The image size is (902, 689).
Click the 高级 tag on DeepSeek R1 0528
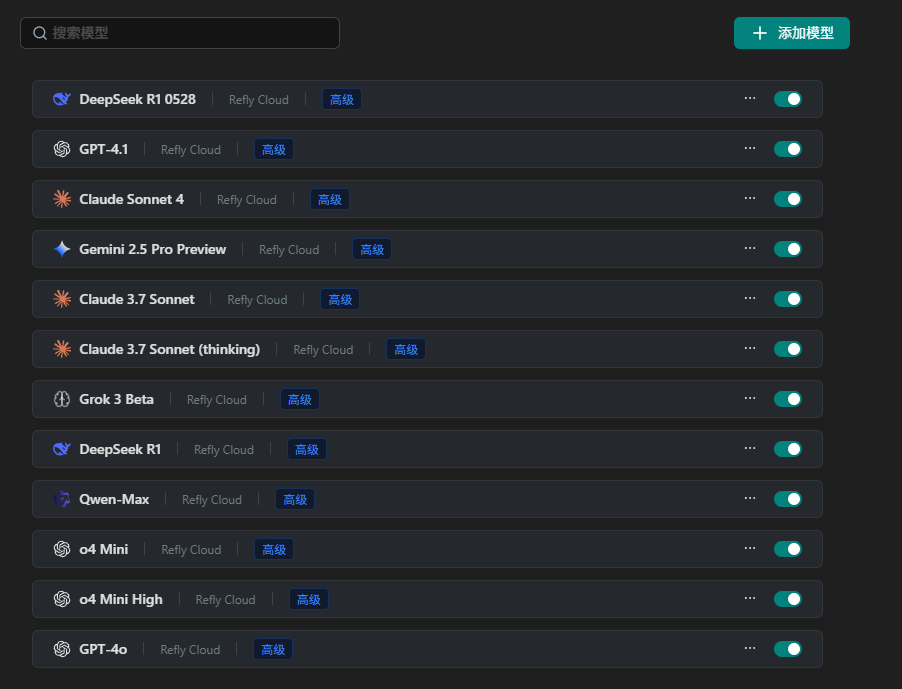pyautogui.click(x=342, y=99)
